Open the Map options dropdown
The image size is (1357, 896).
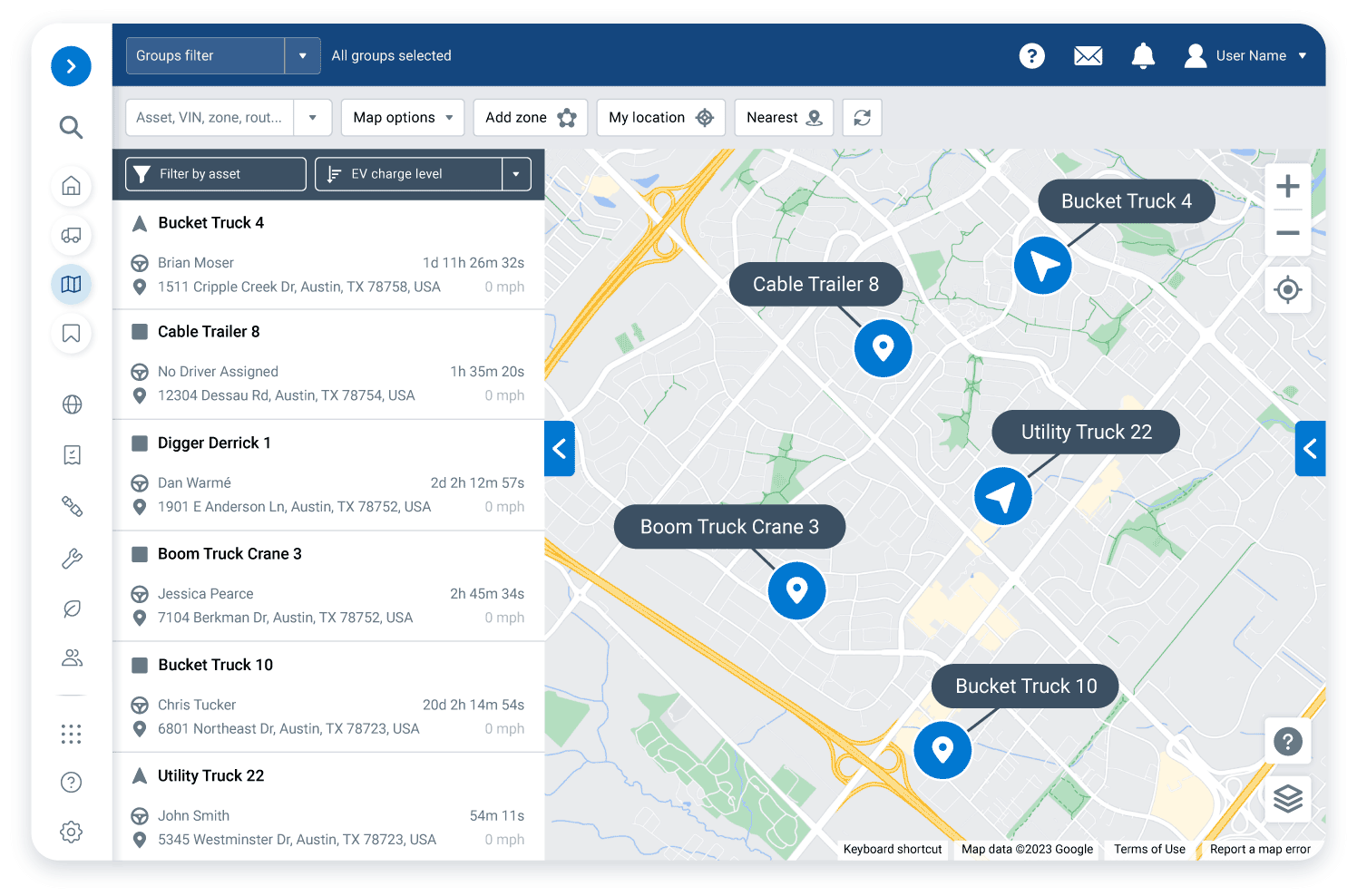(x=402, y=117)
